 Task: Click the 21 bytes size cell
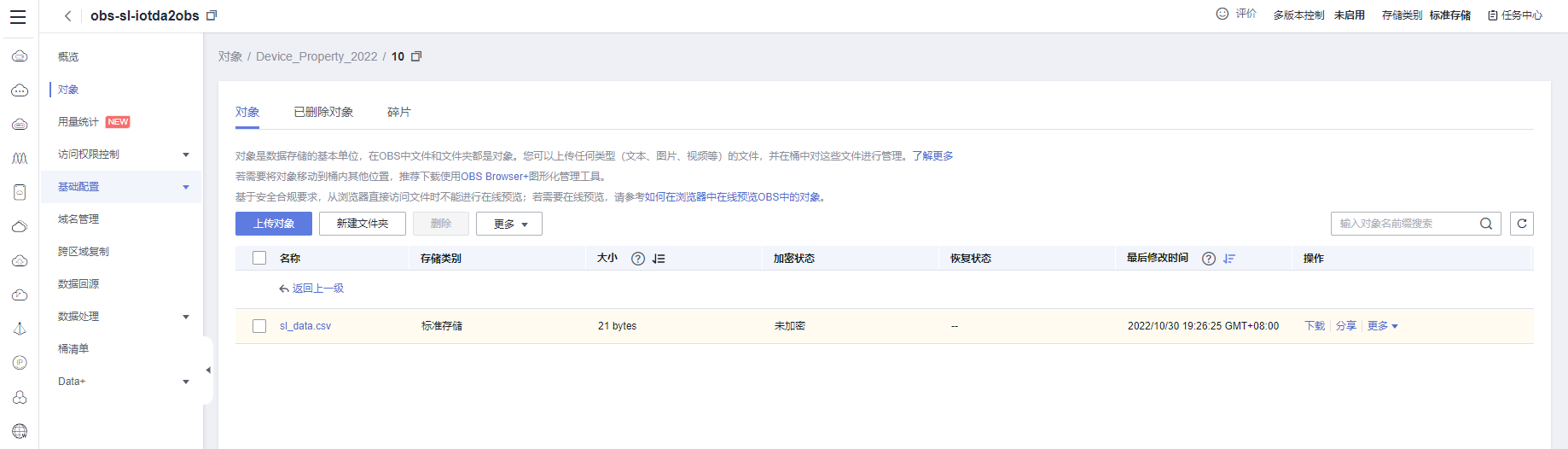(x=618, y=326)
